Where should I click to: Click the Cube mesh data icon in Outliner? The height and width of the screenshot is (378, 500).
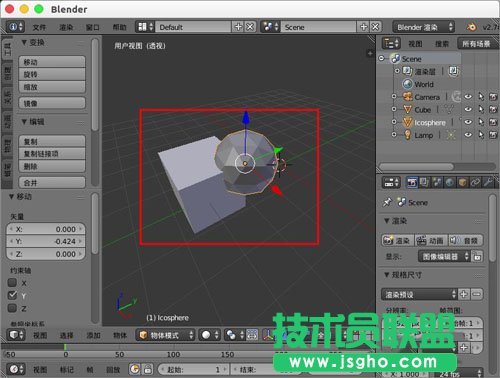click(449, 109)
